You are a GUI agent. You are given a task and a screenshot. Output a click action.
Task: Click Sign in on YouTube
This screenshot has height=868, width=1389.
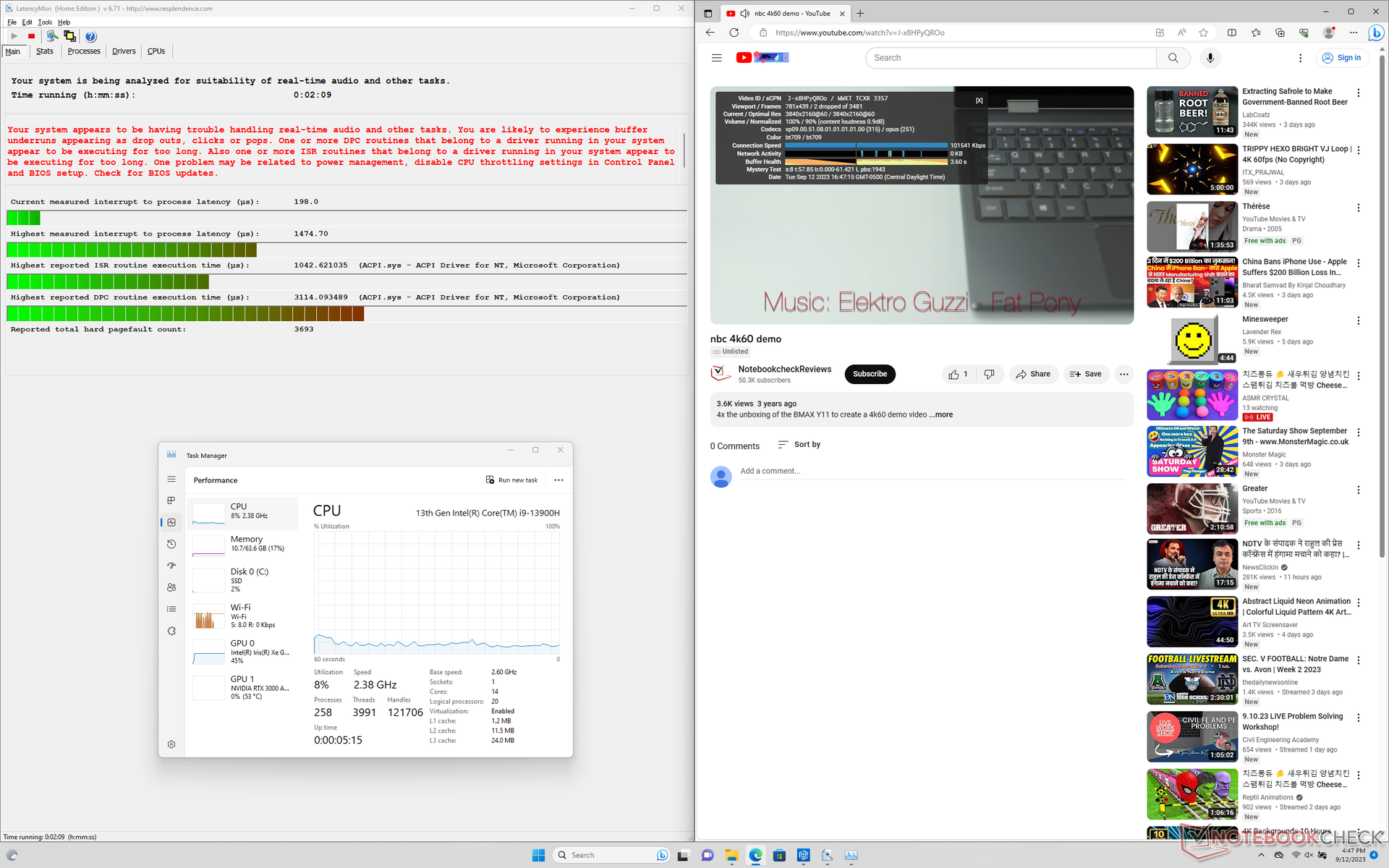pyautogui.click(x=1342, y=58)
